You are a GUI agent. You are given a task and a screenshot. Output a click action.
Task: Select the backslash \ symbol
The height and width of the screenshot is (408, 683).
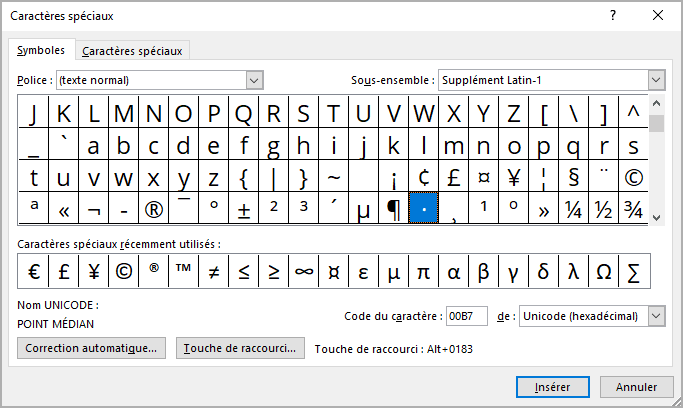[574, 112]
